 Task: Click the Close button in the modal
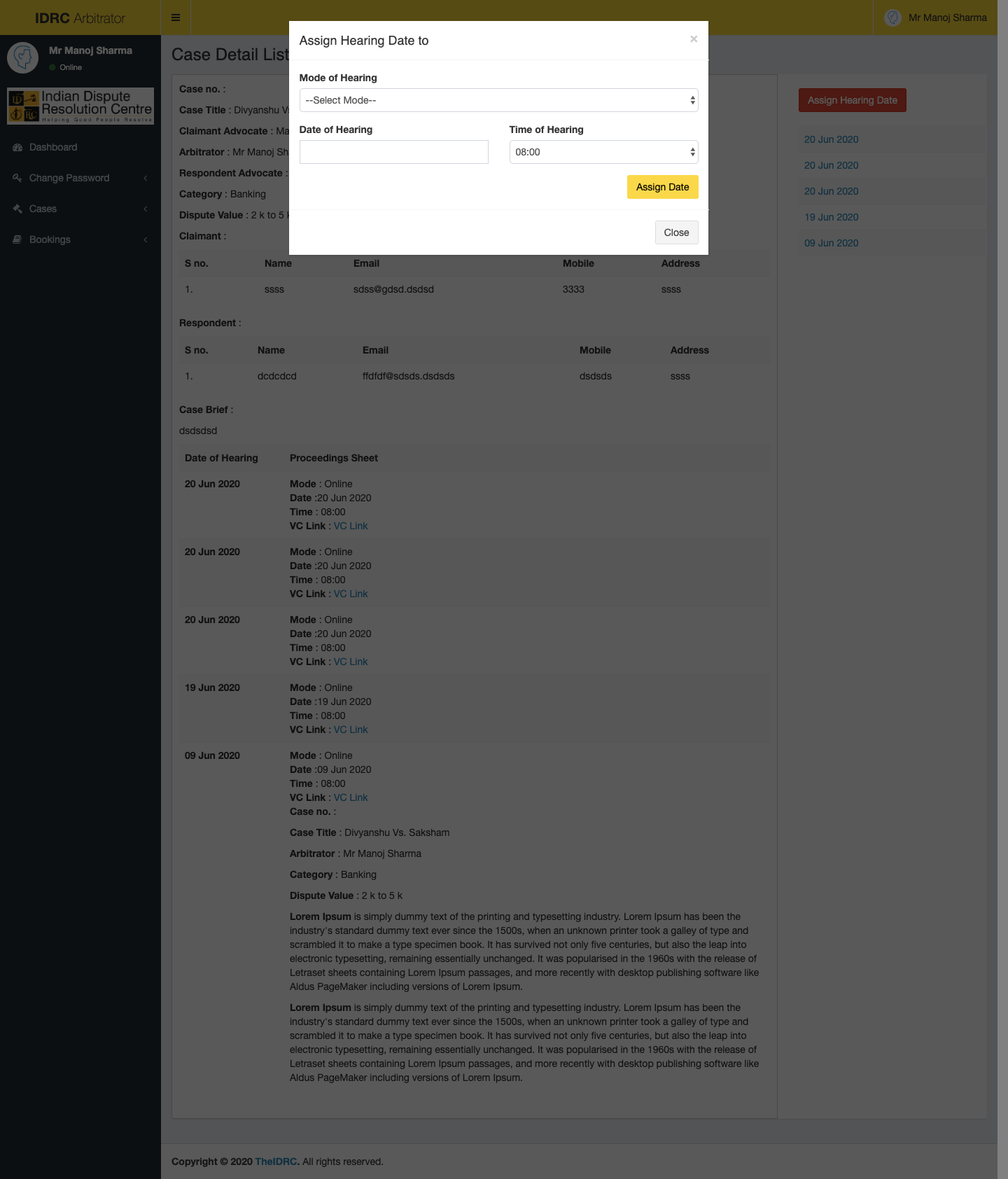pos(676,232)
